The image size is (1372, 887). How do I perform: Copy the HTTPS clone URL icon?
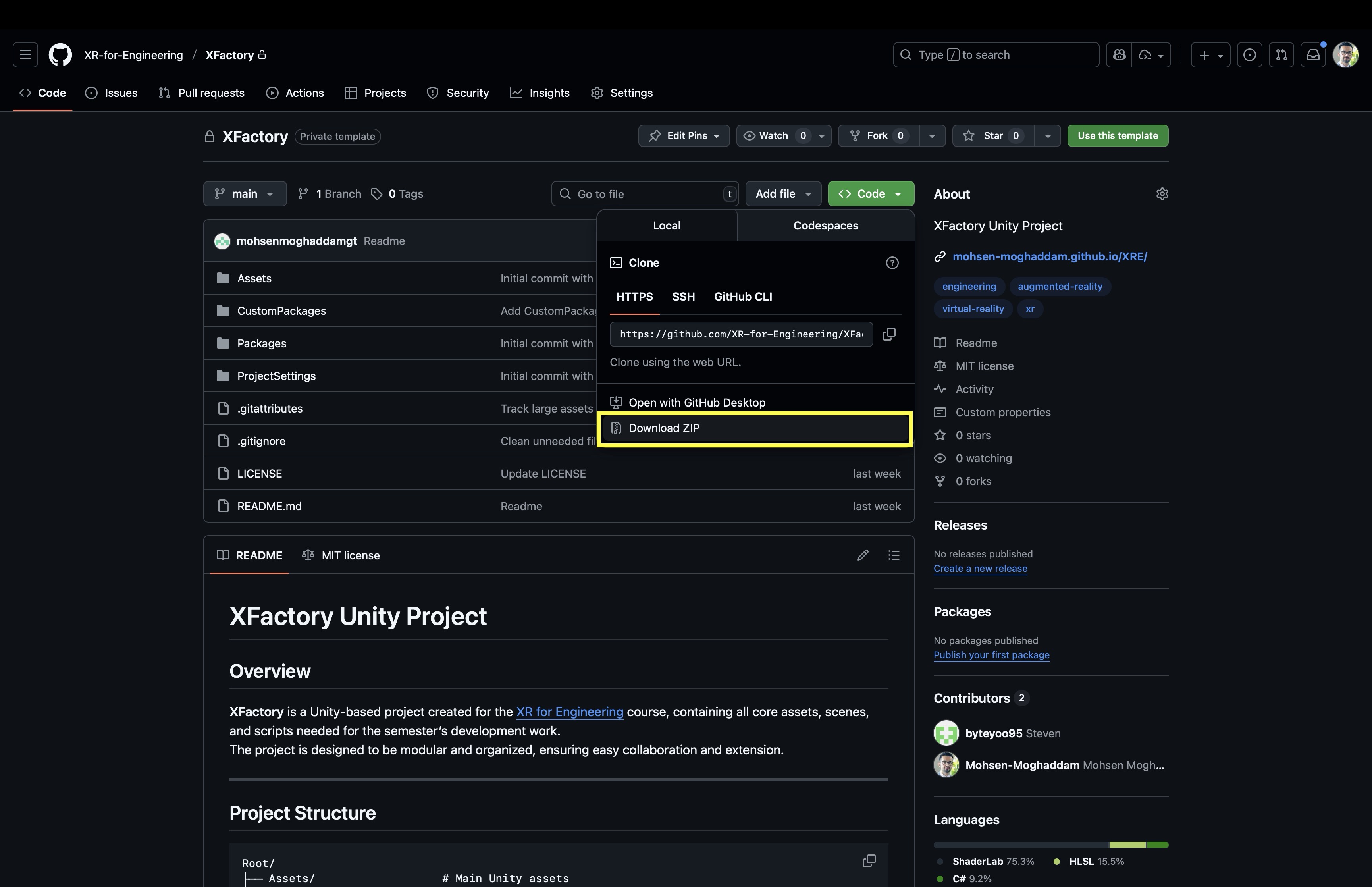coord(889,334)
